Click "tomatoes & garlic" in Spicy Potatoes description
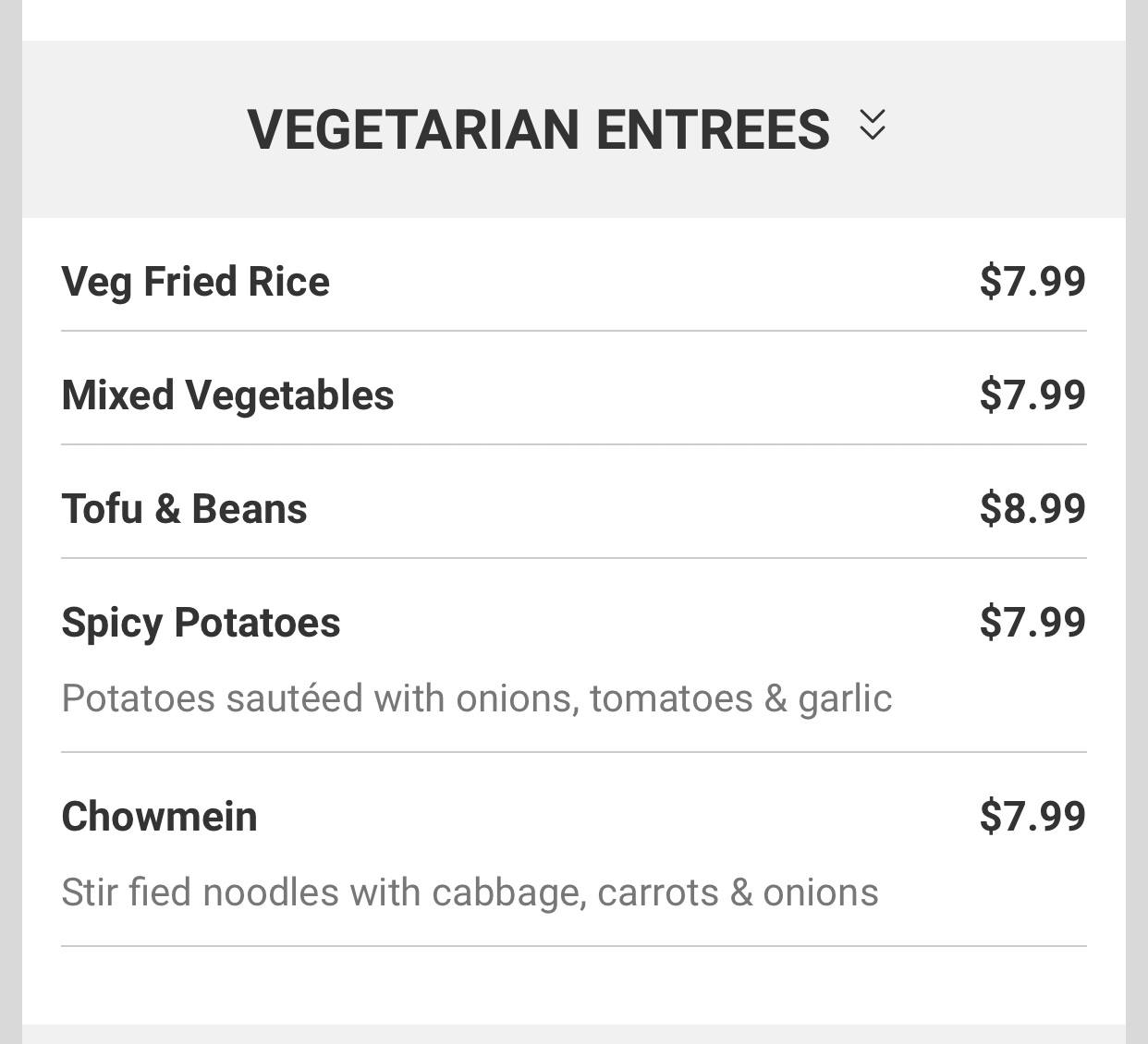Screen dimensions: 1148x1044 tap(740, 698)
